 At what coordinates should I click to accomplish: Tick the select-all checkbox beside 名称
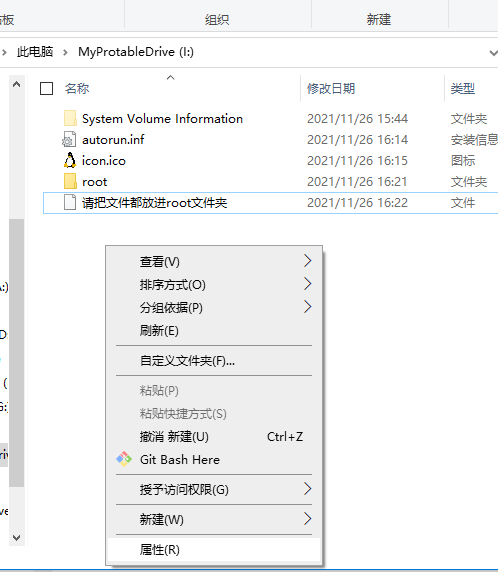coord(46,89)
